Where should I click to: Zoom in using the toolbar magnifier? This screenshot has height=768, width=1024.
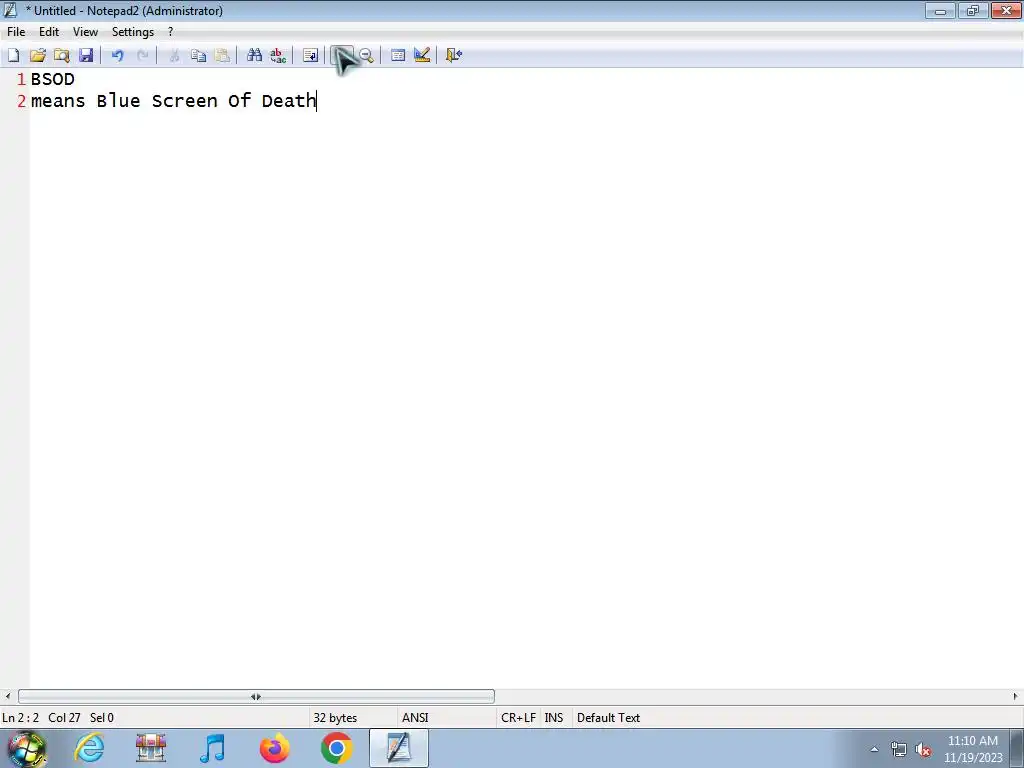[x=342, y=56]
